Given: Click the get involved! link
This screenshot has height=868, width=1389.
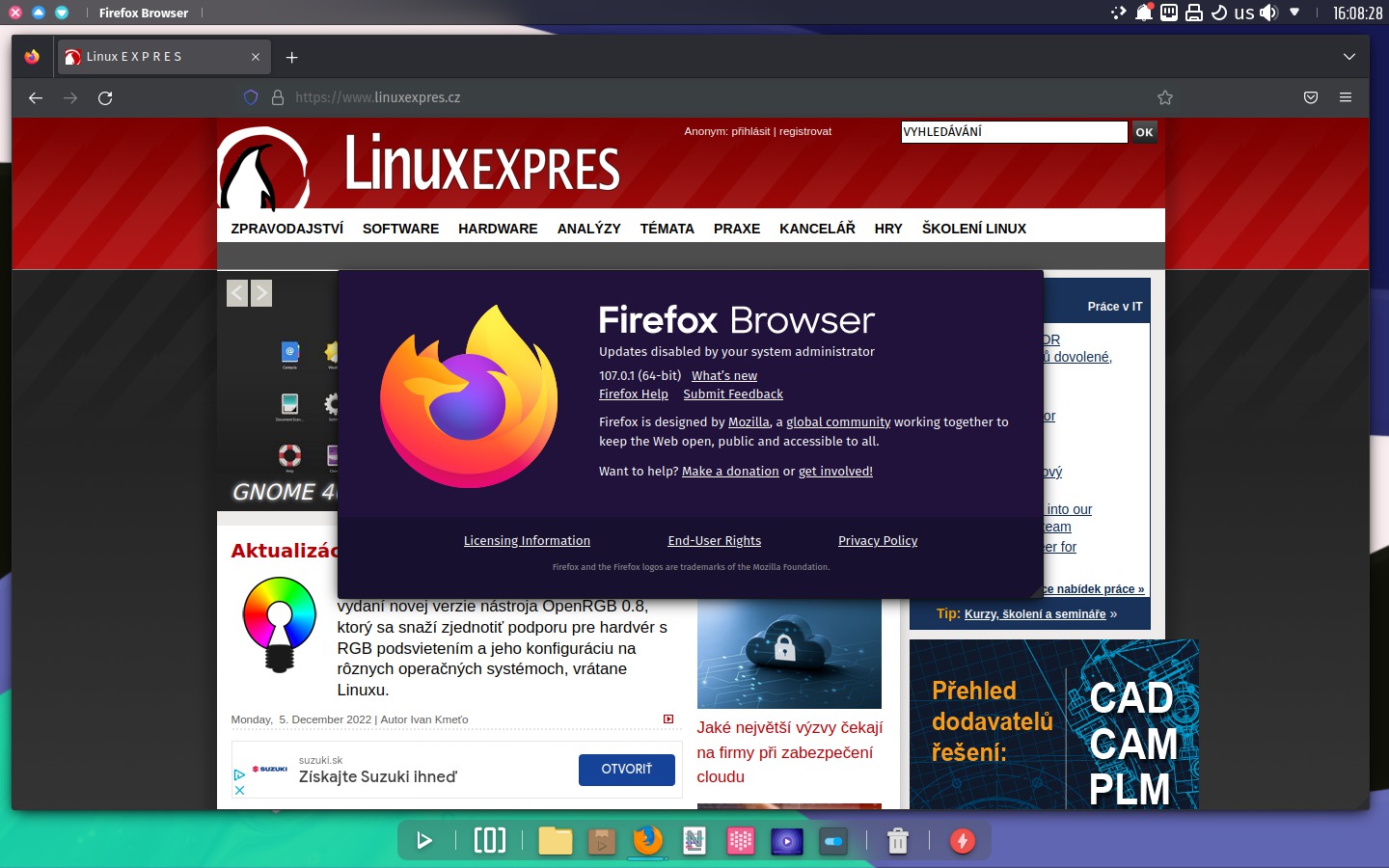Looking at the screenshot, I should click(835, 472).
